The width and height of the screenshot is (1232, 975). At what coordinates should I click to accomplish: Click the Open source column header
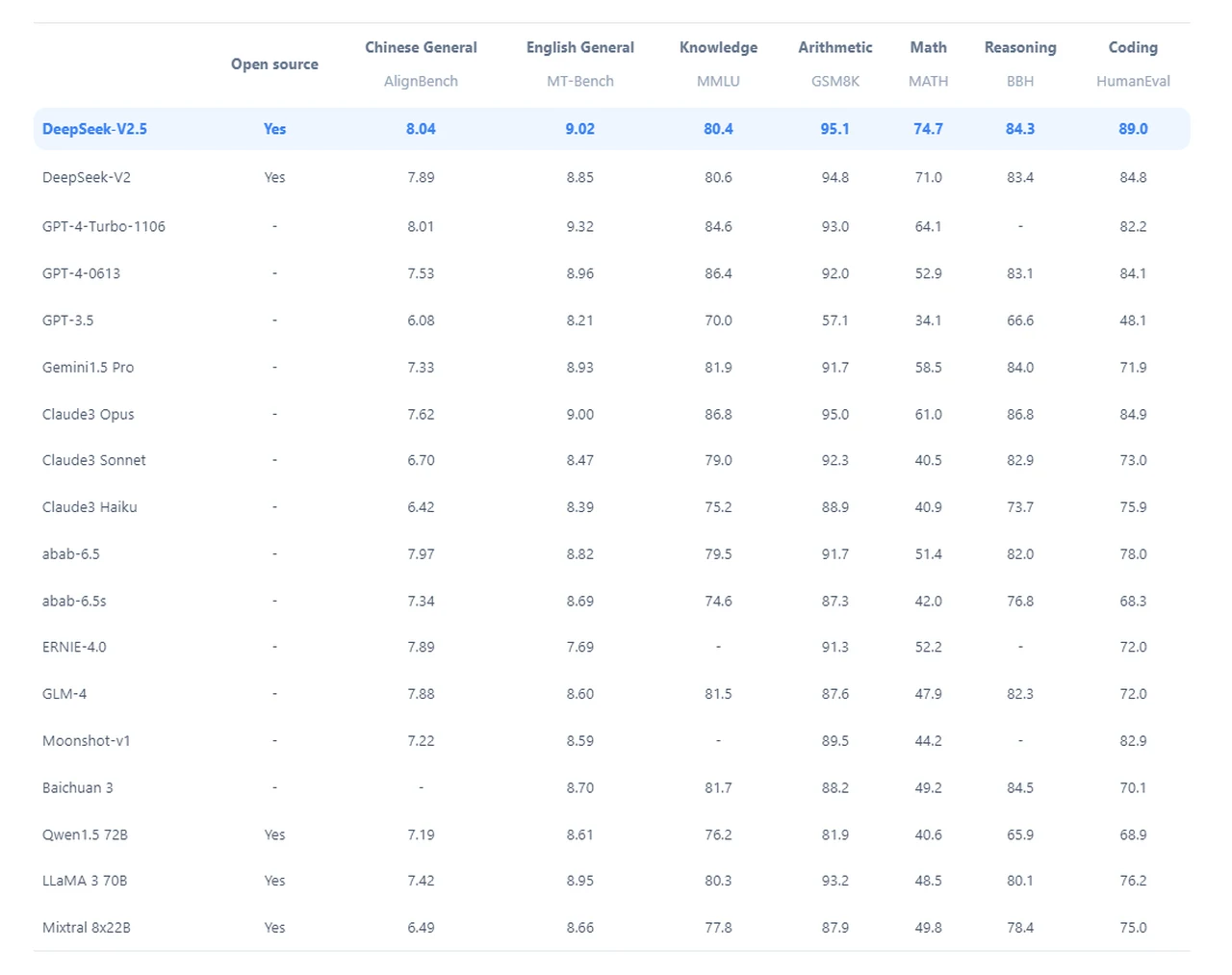point(274,64)
